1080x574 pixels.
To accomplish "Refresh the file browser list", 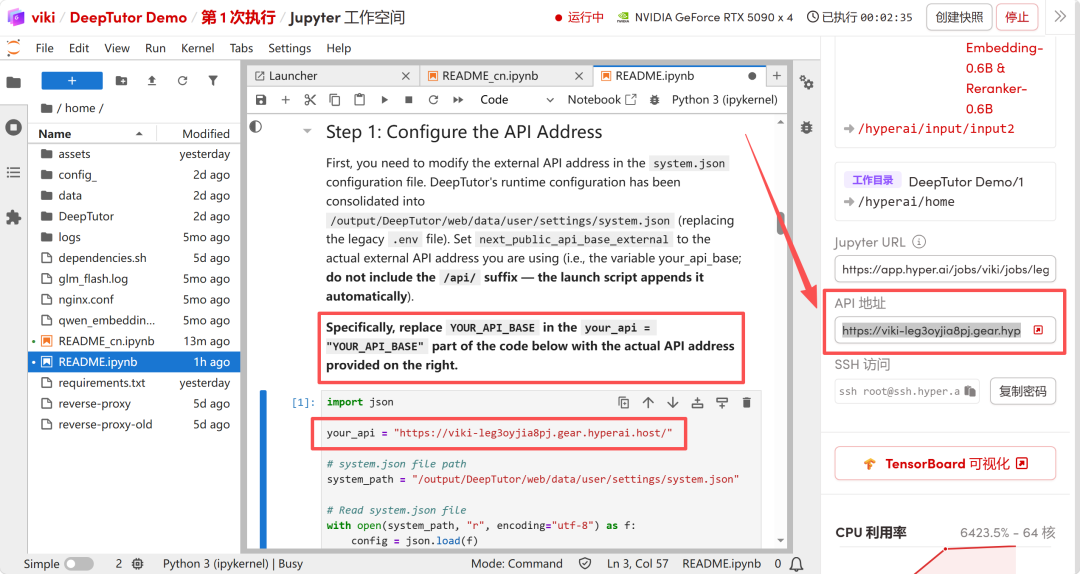I will click(183, 81).
